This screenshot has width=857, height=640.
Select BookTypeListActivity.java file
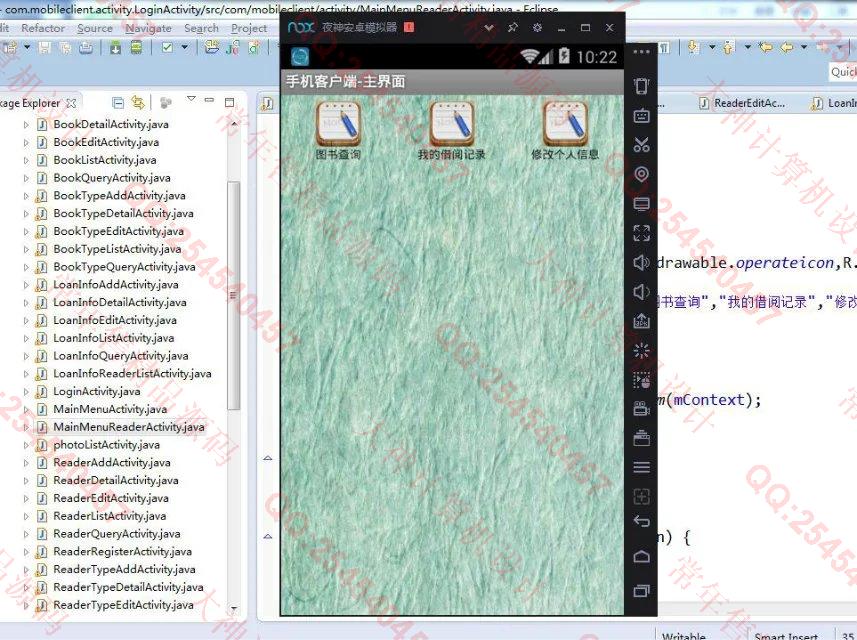[x=117, y=249]
